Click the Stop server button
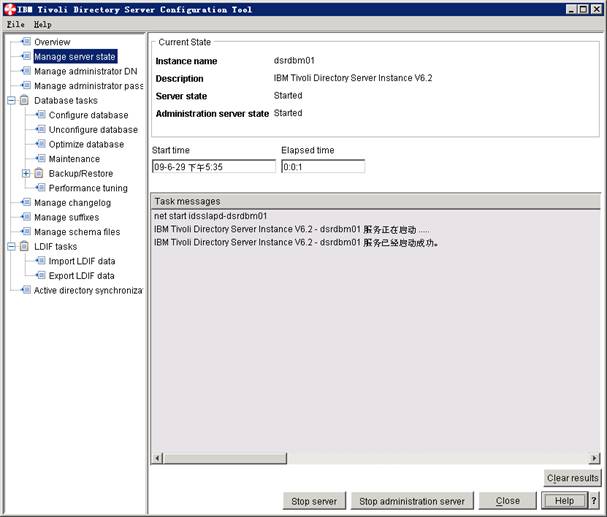Image resolution: width=607 pixels, height=517 pixels. pos(314,501)
